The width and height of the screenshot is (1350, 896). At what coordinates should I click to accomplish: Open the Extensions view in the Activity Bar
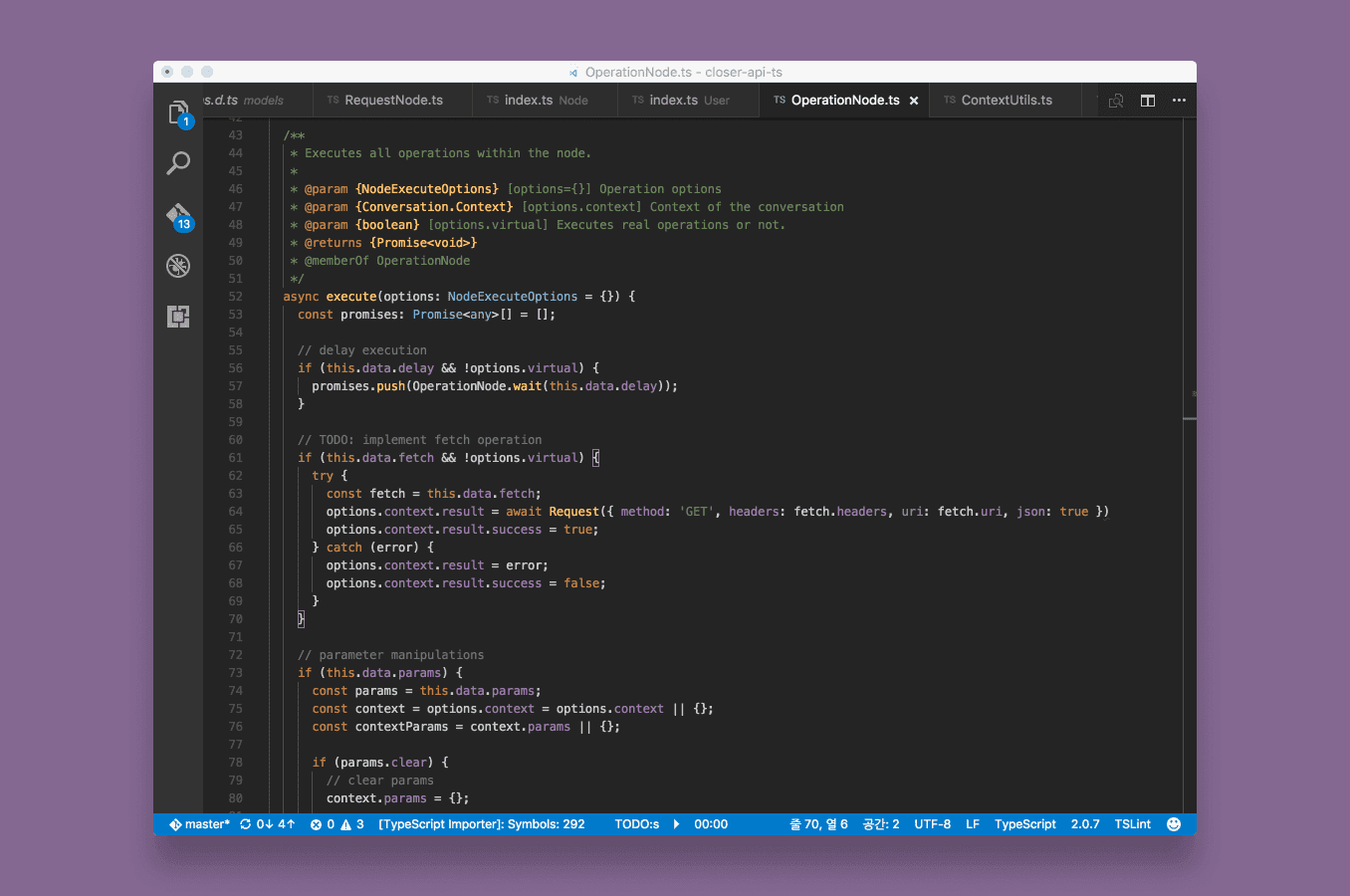[x=178, y=317]
